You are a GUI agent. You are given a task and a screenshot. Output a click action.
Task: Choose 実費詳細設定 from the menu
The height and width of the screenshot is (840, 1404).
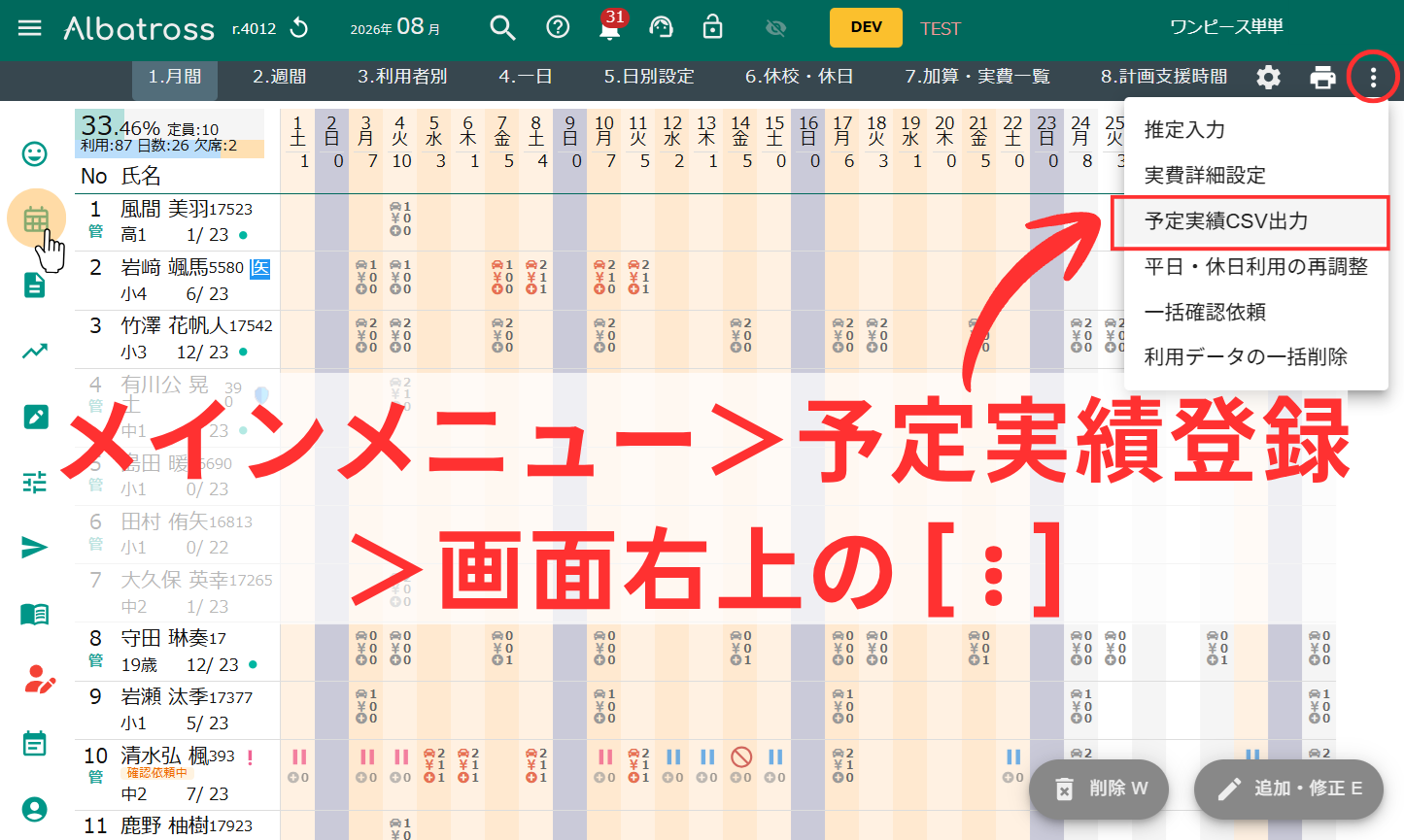1256,176
